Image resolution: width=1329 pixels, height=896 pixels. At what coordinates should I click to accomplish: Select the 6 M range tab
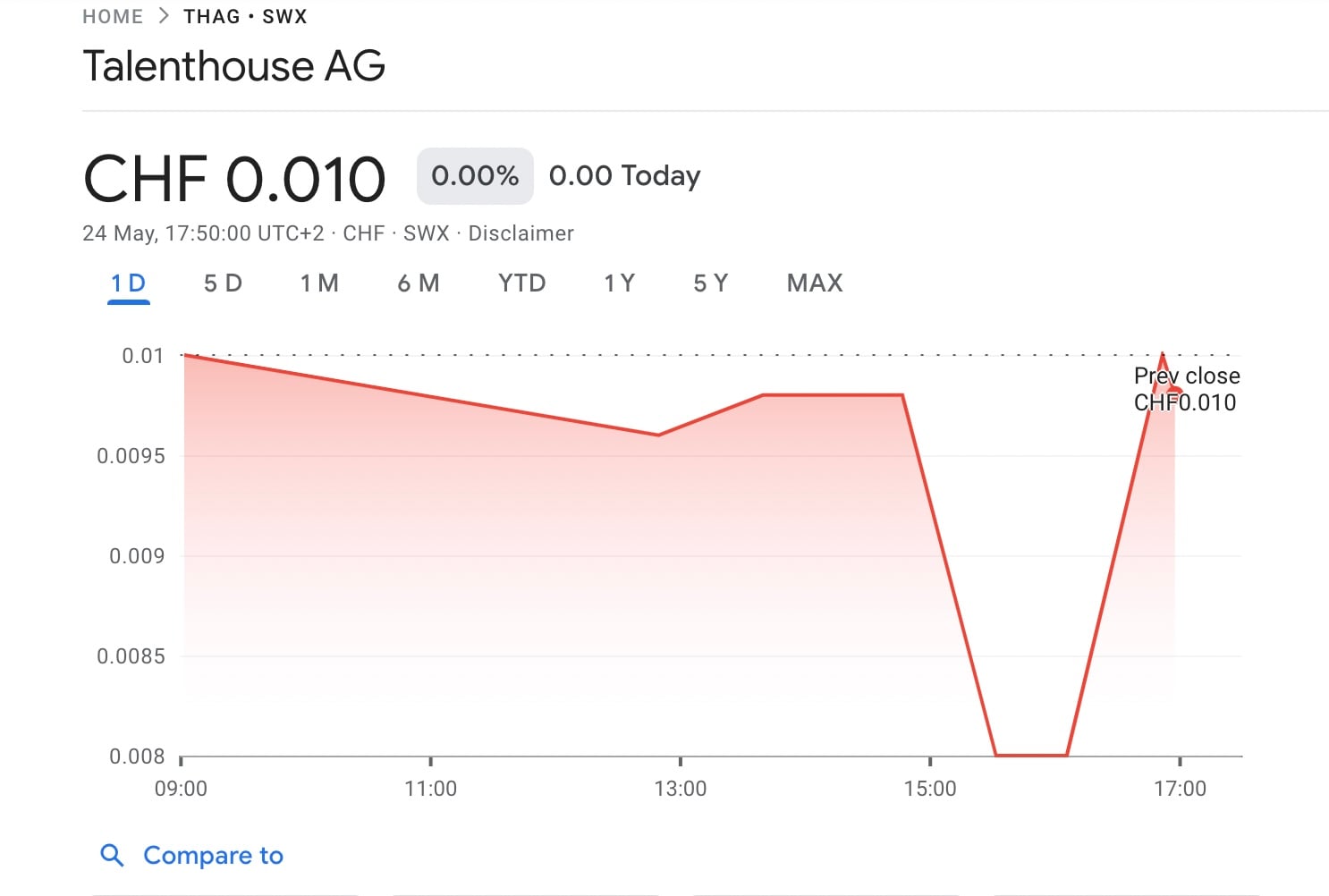419,283
